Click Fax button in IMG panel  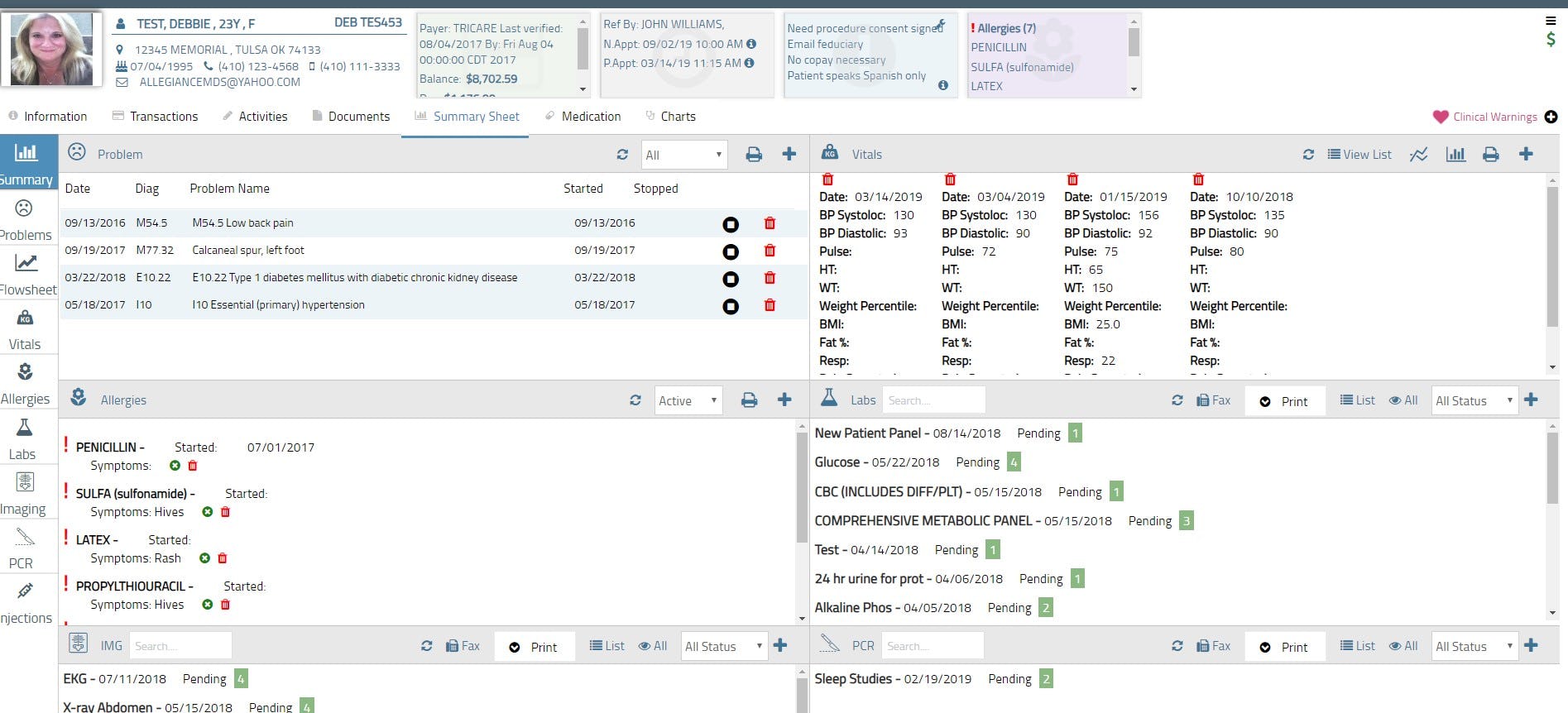tap(463, 646)
